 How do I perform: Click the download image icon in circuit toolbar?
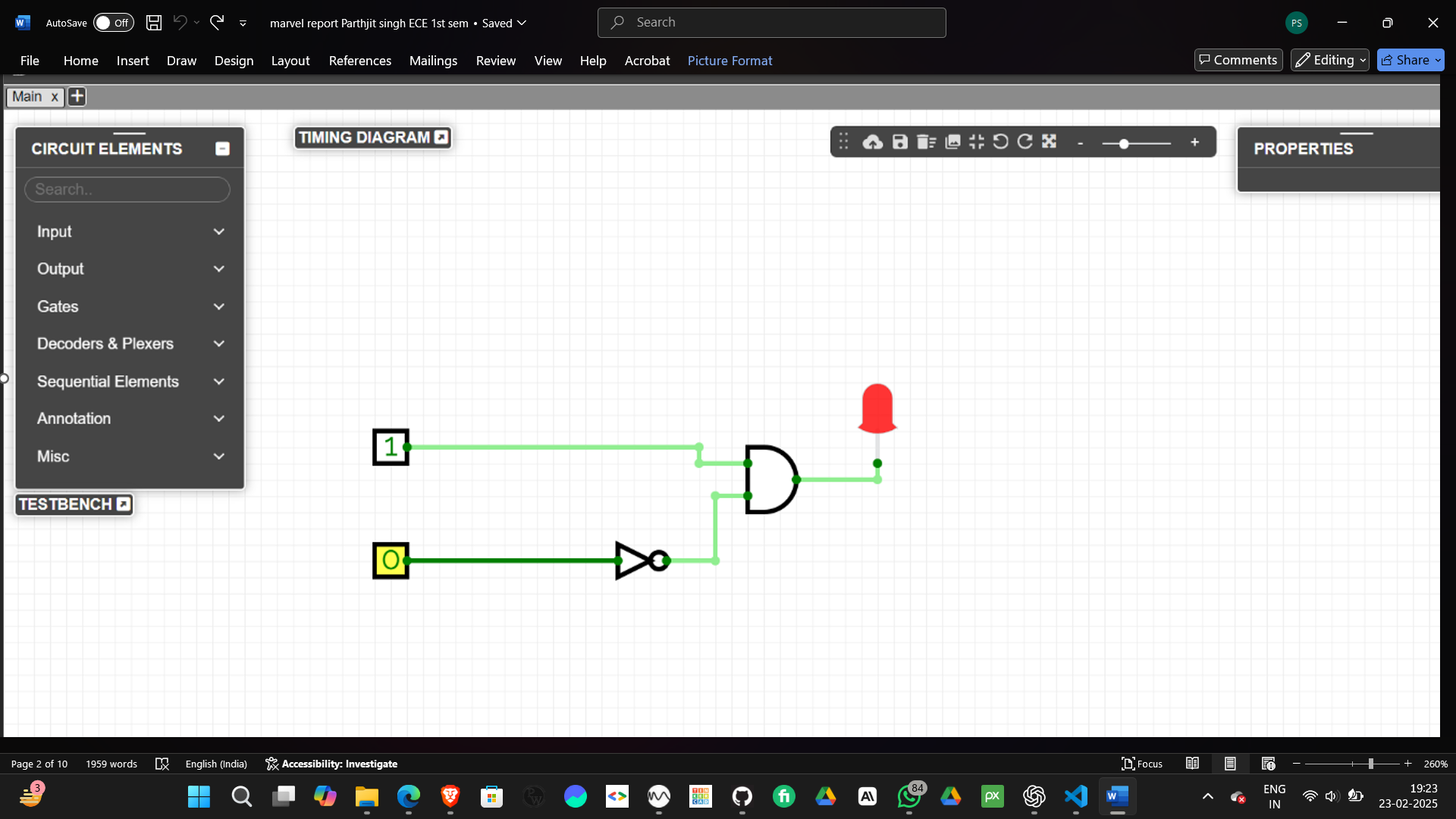pyautogui.click(x=952, y=142)
